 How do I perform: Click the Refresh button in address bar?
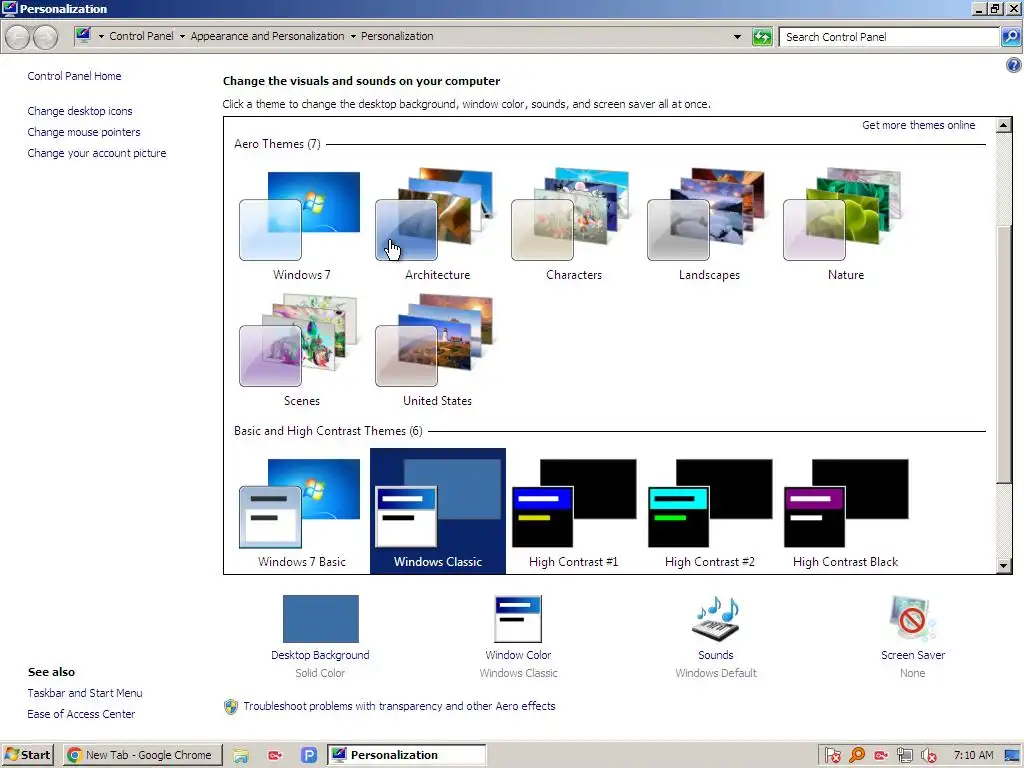(761, 37)
